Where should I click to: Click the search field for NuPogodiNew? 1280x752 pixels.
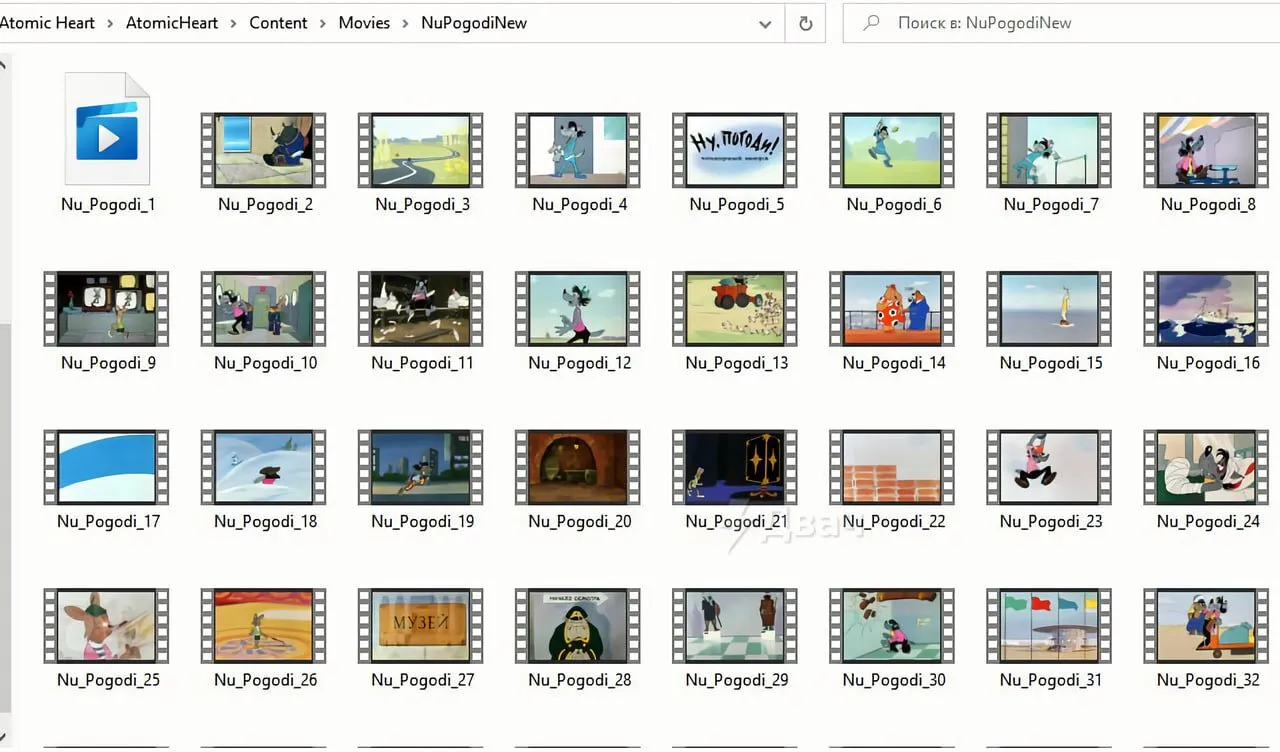[1061, 23]
